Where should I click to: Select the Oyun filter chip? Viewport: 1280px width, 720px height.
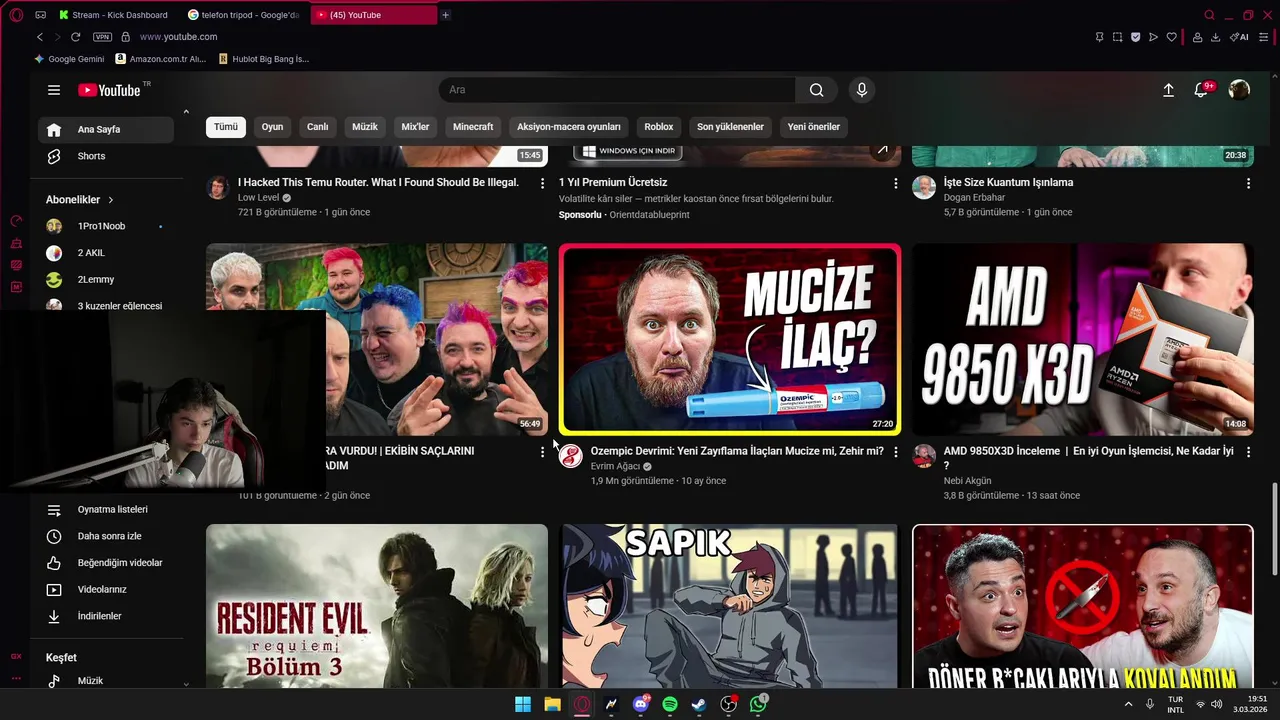click(x=272, y=127)
